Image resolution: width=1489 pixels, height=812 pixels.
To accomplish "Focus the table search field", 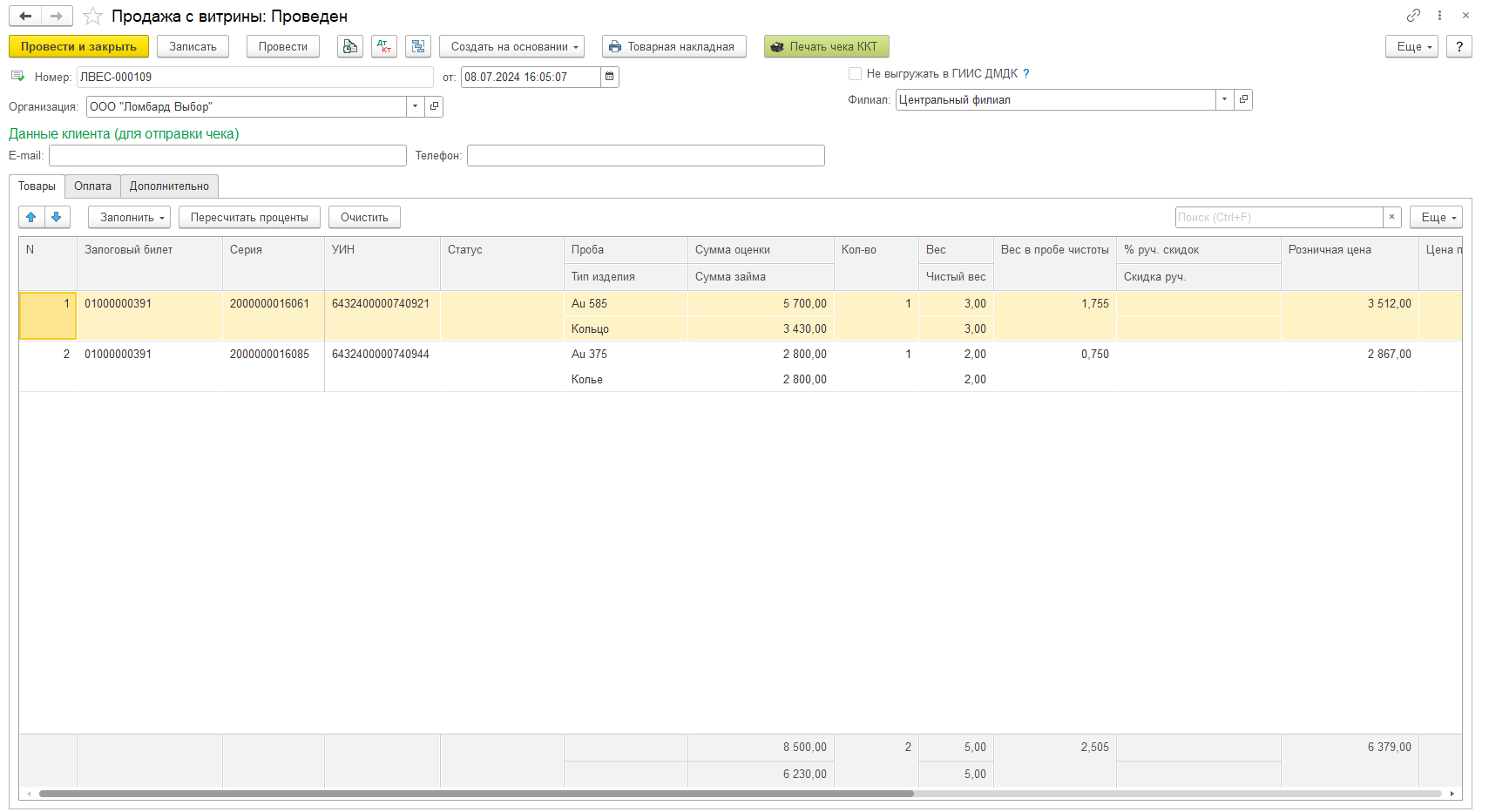I will [1279, 217].
